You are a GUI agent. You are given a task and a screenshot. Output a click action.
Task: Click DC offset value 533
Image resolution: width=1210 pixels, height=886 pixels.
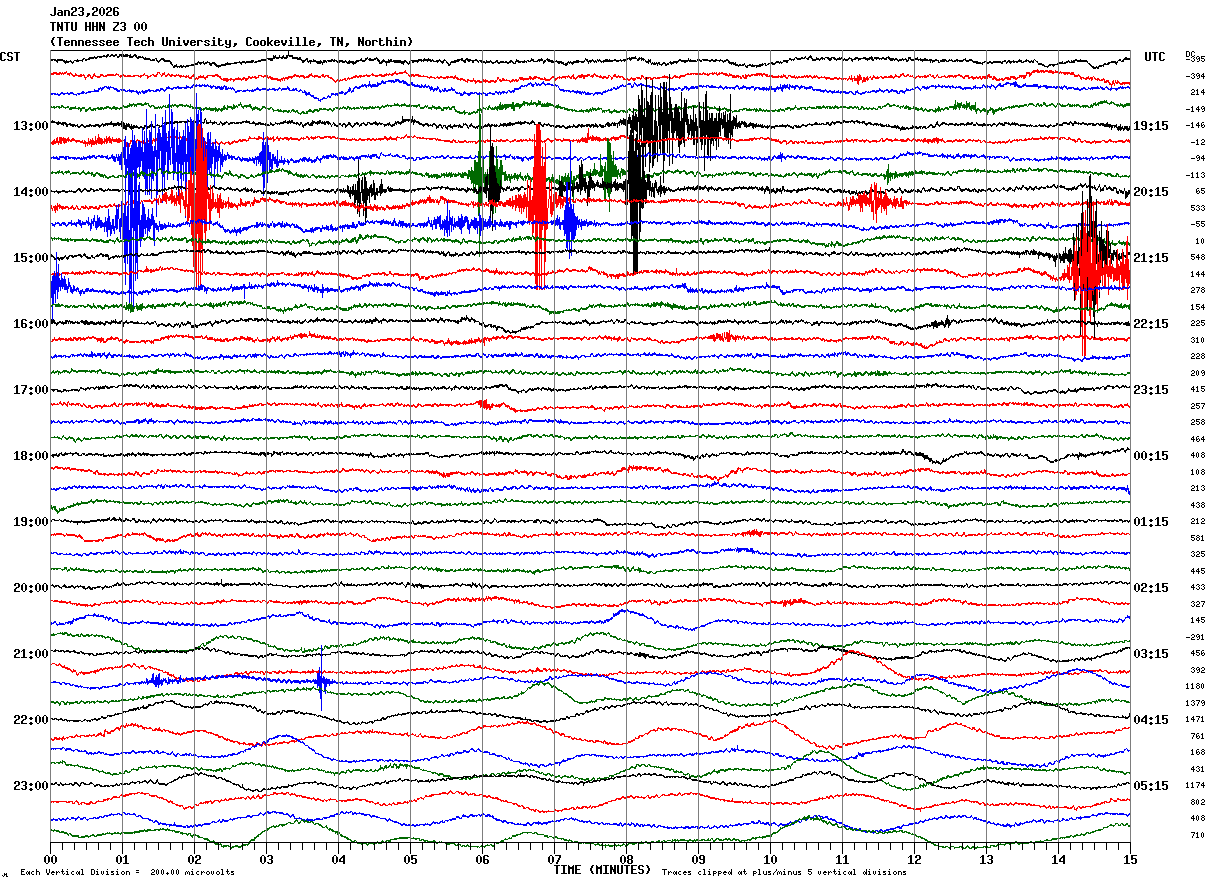pos(1198,208)
